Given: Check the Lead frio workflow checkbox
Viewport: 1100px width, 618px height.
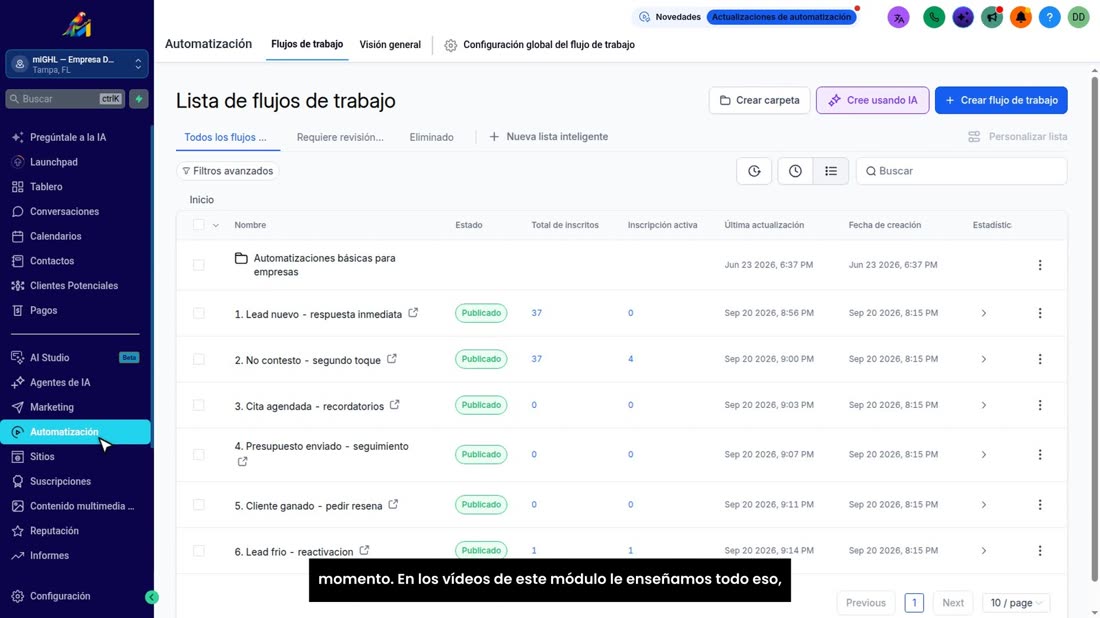Looking at the screenshot, I should [x=199, y=551].
